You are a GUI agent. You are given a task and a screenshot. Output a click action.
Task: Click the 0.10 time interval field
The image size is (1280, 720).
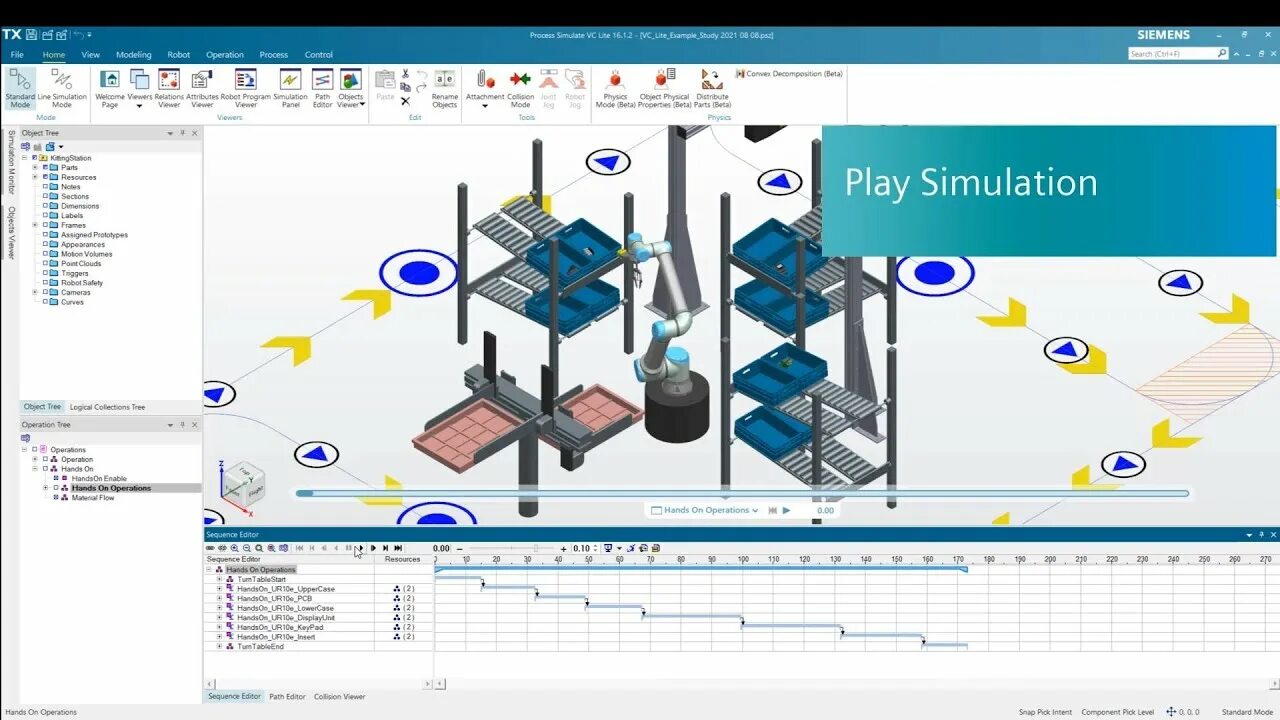click(583, 548)
